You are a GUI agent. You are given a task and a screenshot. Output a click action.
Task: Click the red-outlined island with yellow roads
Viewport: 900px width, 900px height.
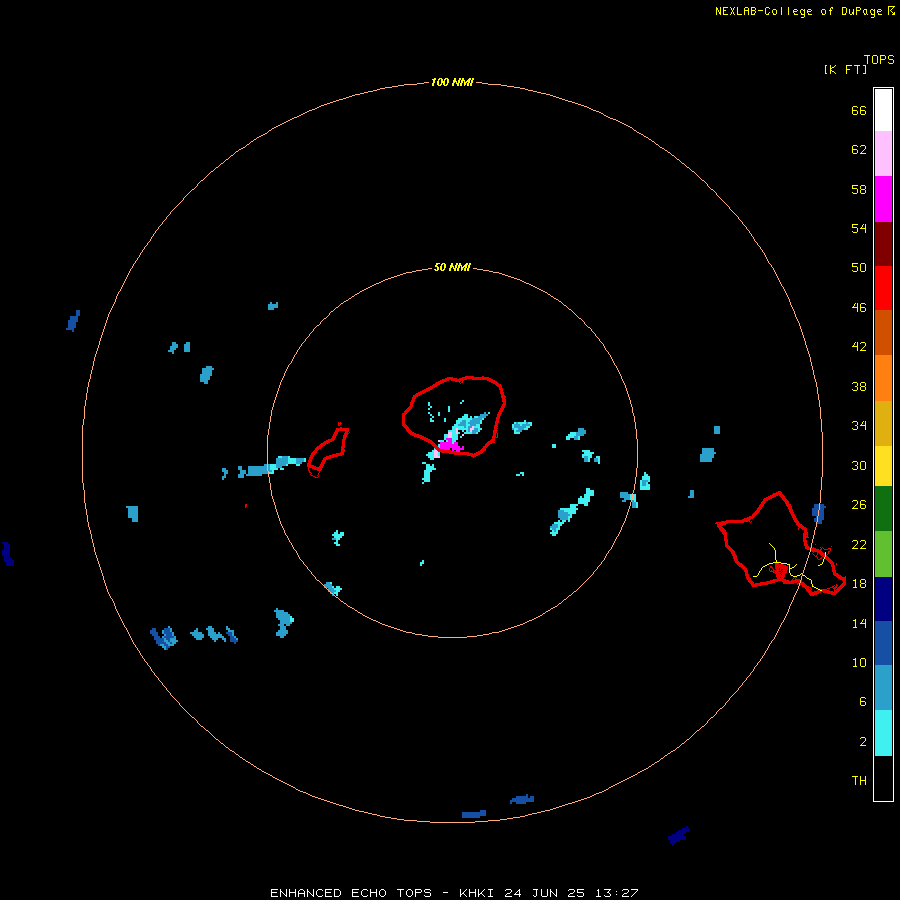(x=781, y=544)
